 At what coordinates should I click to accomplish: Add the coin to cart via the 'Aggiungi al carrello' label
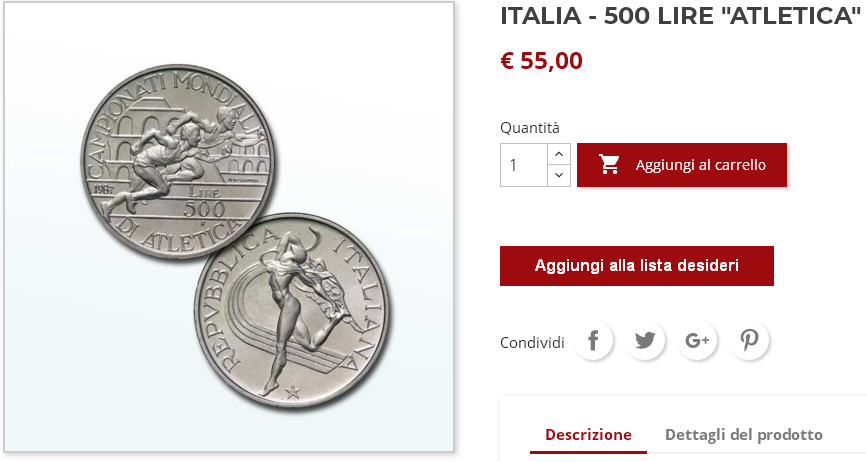pyautogui.click(x=700, y=165)
